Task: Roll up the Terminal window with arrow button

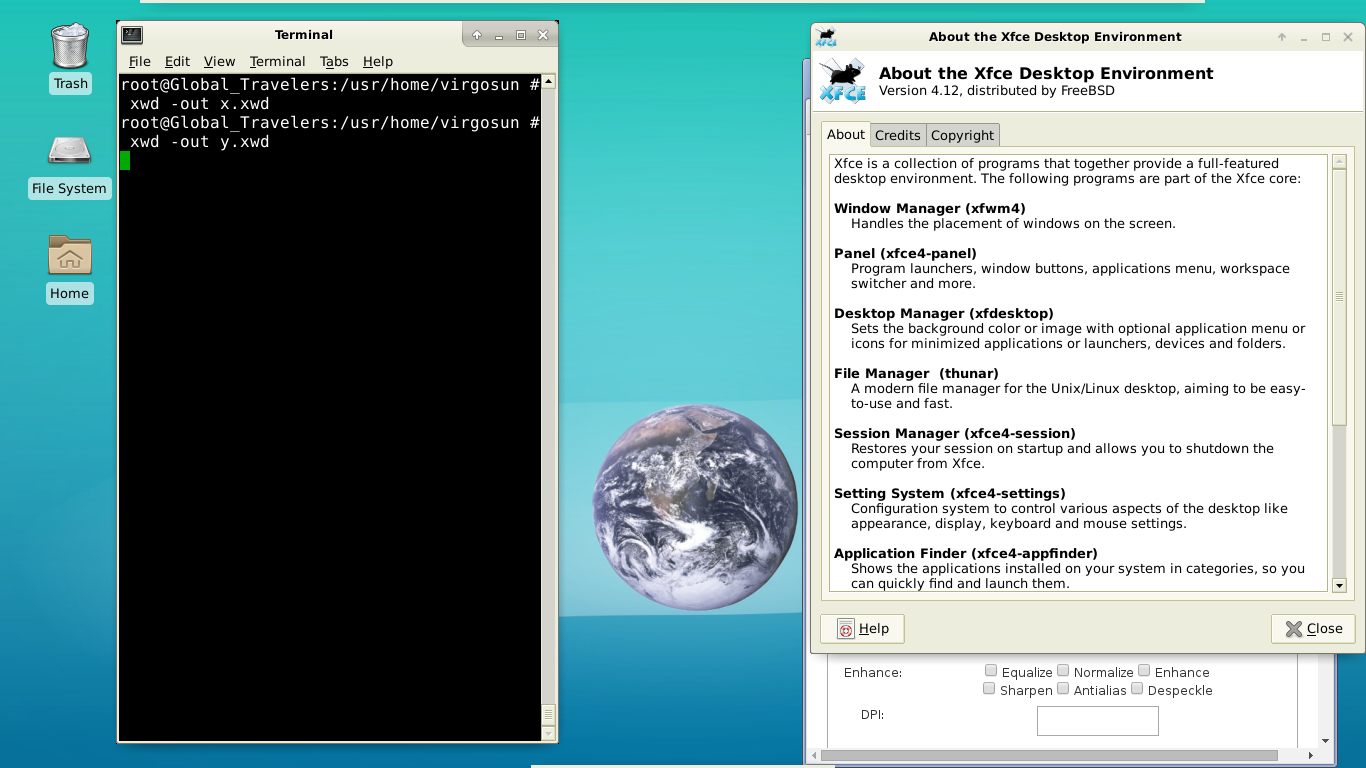Action: point(477,35)
